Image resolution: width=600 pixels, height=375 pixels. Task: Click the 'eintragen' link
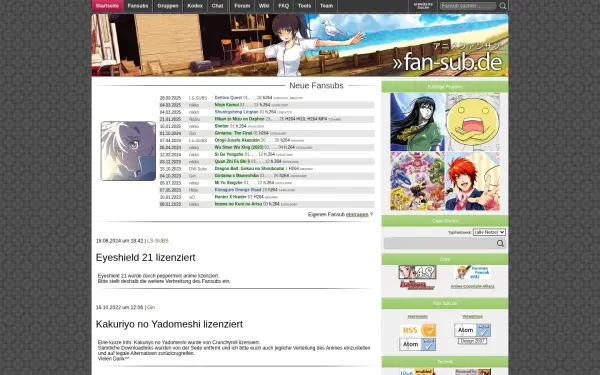pyautogui.click(x=357, y=215)
